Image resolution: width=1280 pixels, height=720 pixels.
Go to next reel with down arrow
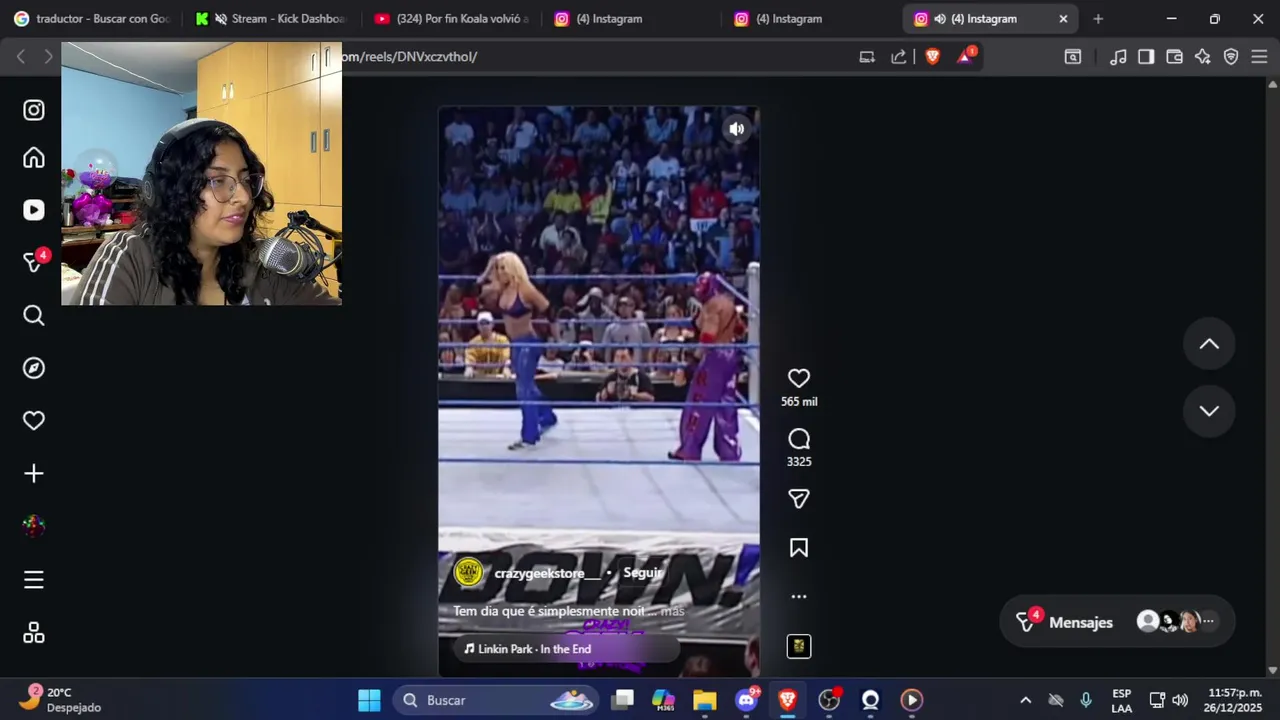[1209, 411]
